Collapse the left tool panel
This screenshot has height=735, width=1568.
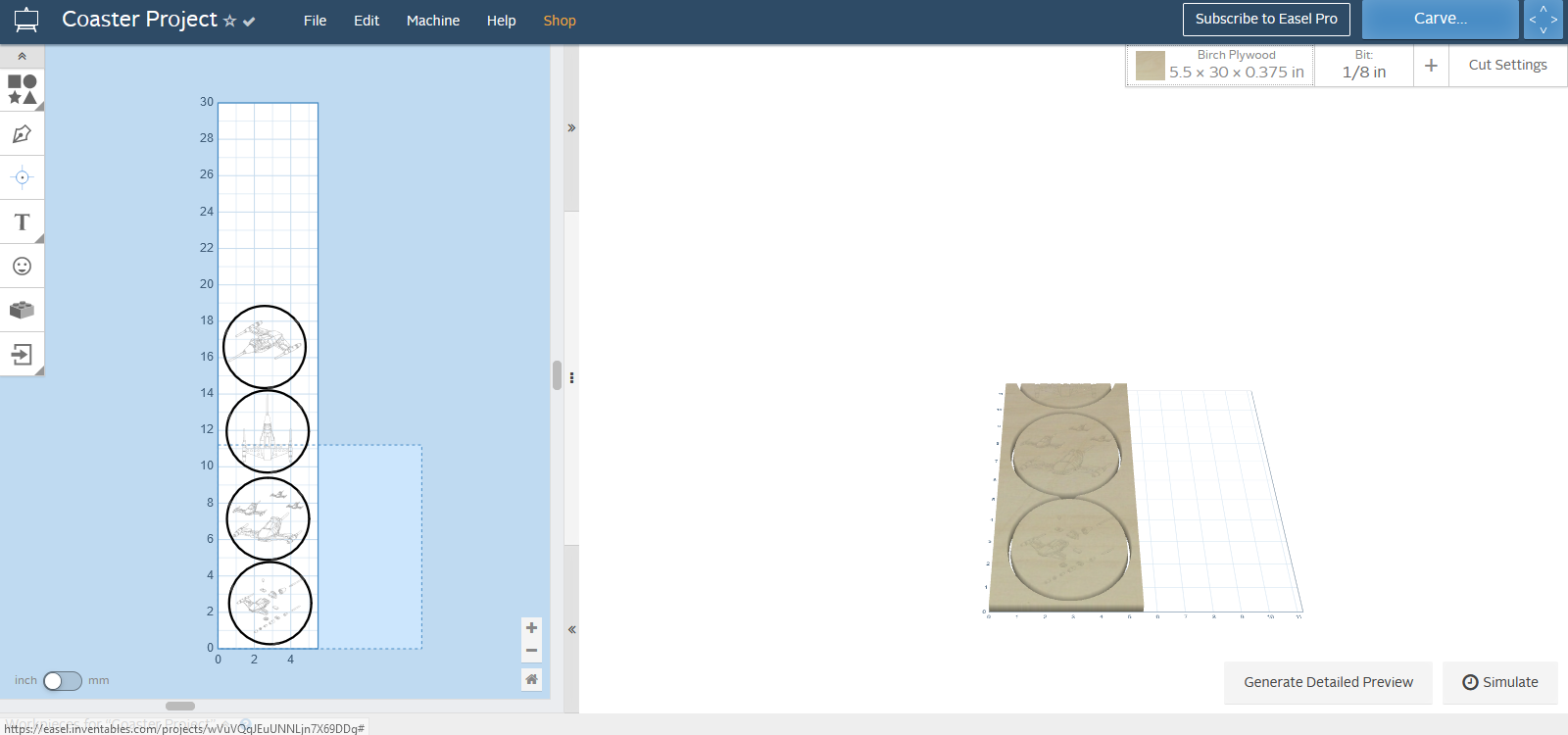click(22, 56)
